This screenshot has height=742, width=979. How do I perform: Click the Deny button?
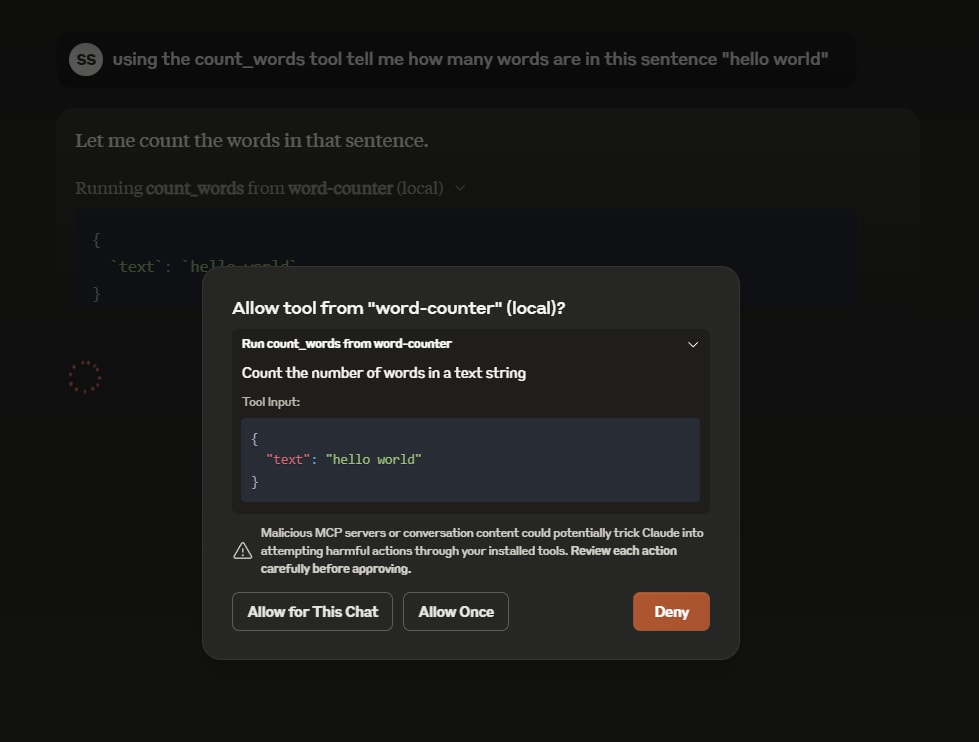[671, 611]
